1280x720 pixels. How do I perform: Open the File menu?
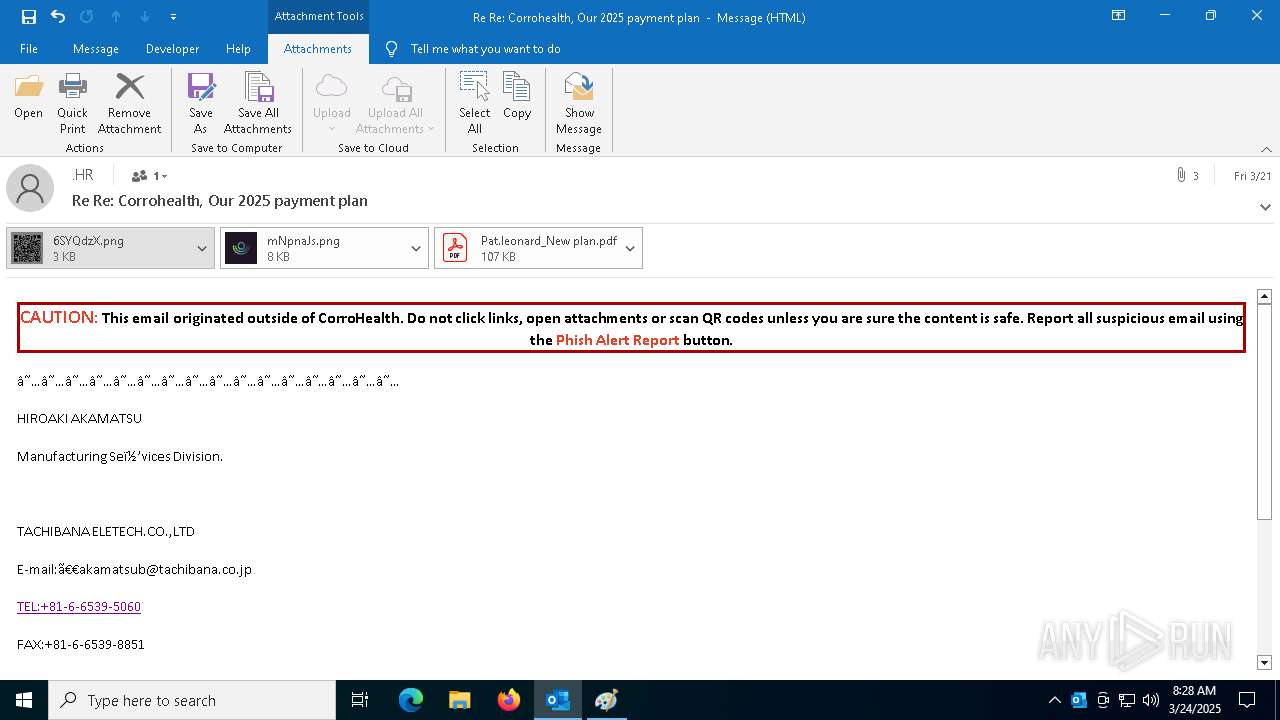click(29, 49)
